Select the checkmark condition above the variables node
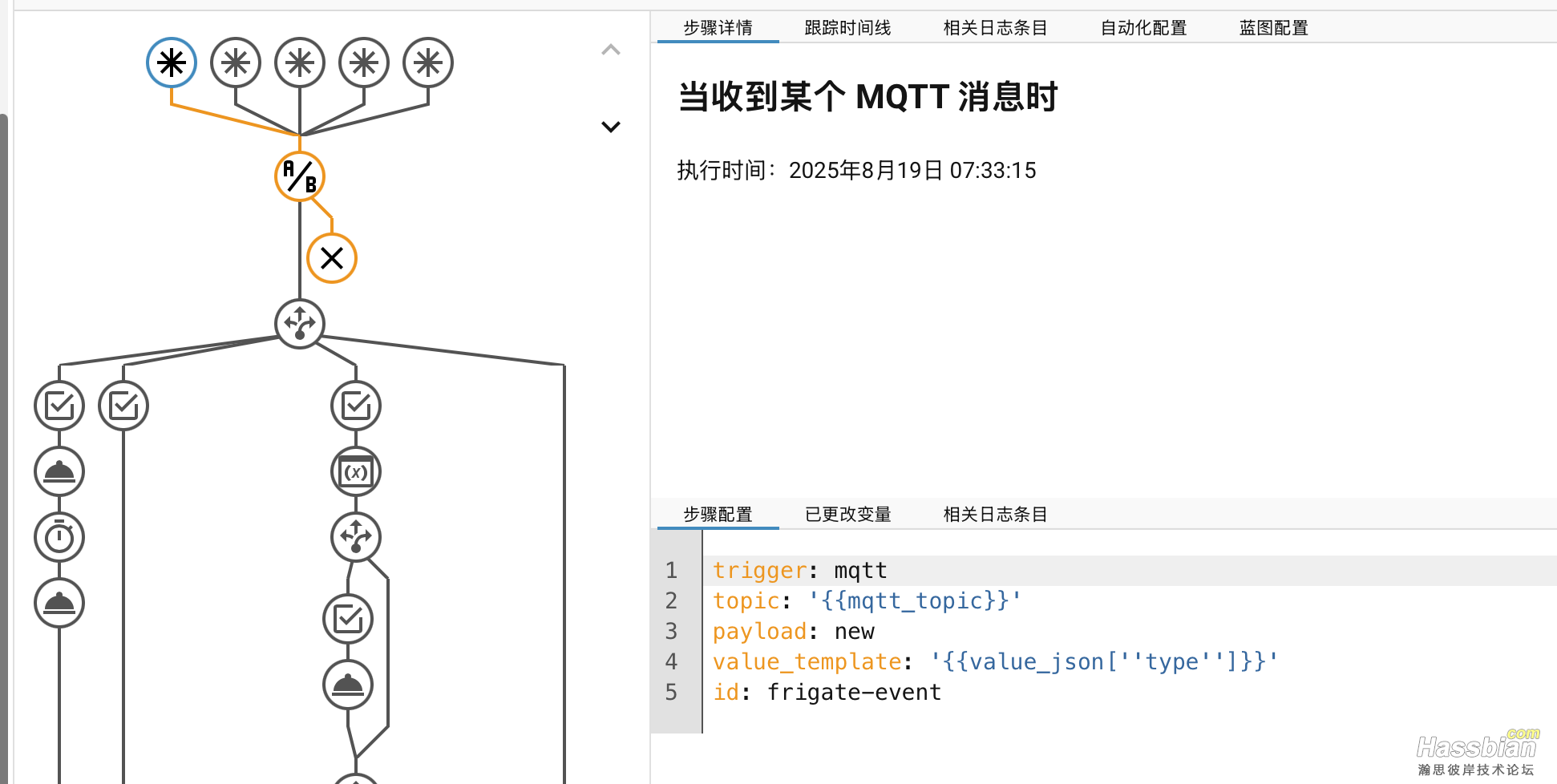The width and height of the screenshot is (1557, 784). pyautogui.click(x=356, y=406)
